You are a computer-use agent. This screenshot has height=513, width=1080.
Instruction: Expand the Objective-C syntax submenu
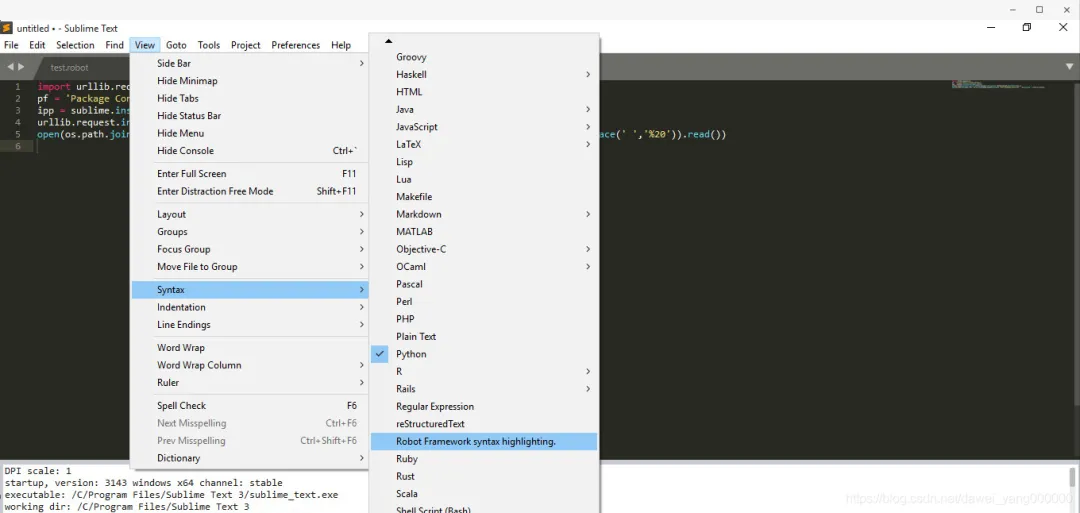pyautogui.click(x=484, y=249)
